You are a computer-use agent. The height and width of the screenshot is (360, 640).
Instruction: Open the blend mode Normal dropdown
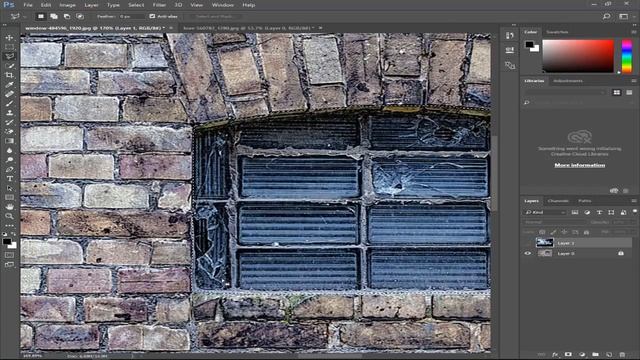point(554,222)
